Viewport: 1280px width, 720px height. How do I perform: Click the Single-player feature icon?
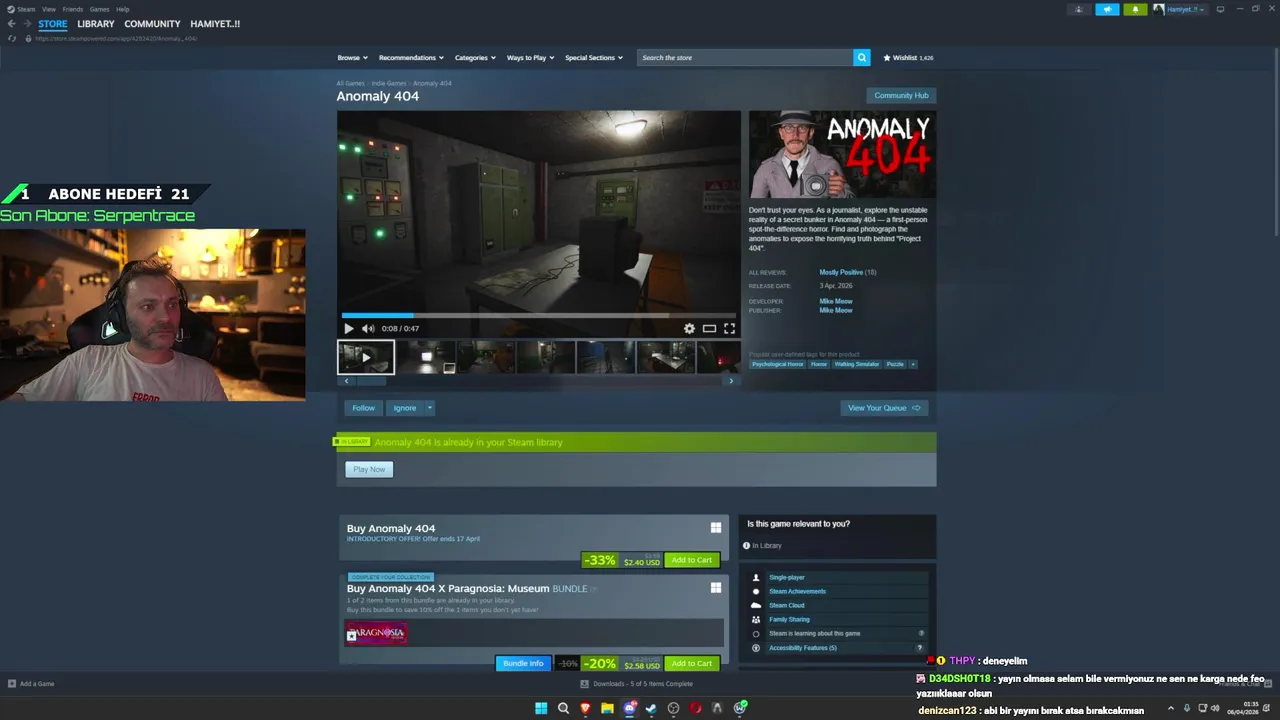tap(756, 577)
